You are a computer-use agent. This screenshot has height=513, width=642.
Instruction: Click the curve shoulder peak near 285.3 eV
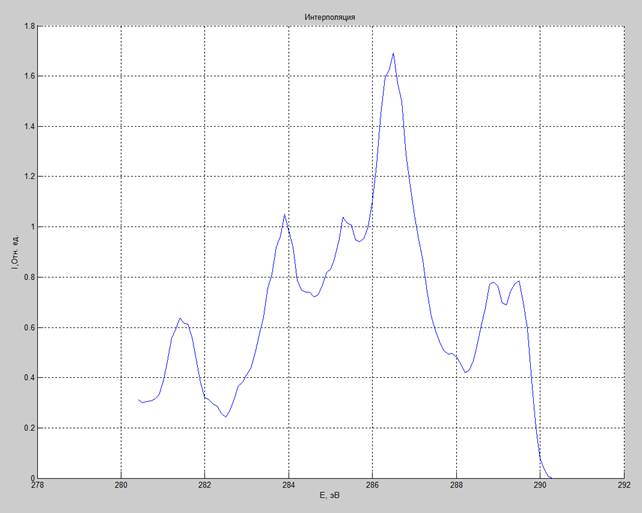pos(343,217)
